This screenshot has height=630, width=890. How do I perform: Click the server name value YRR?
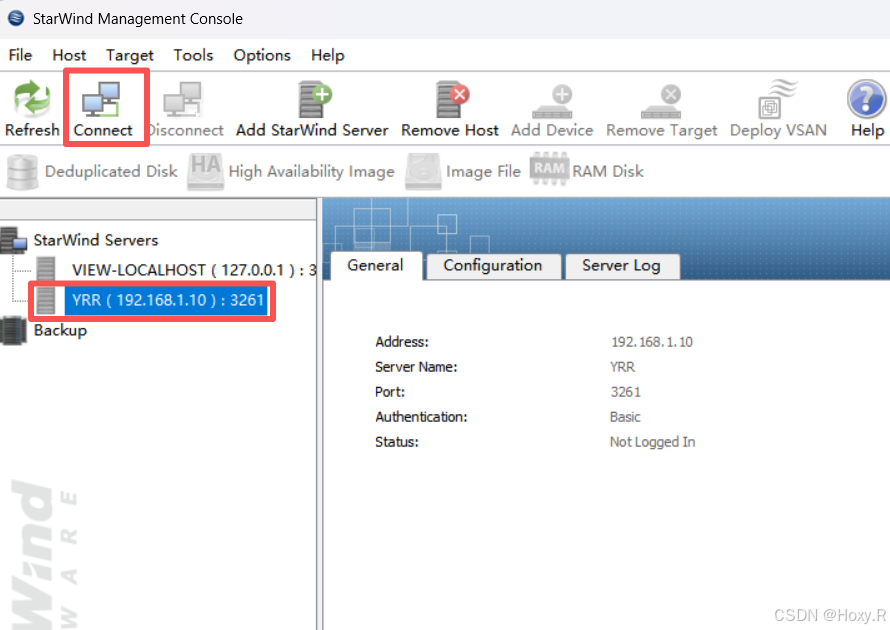pyautogui.click(x=623, y=367)
